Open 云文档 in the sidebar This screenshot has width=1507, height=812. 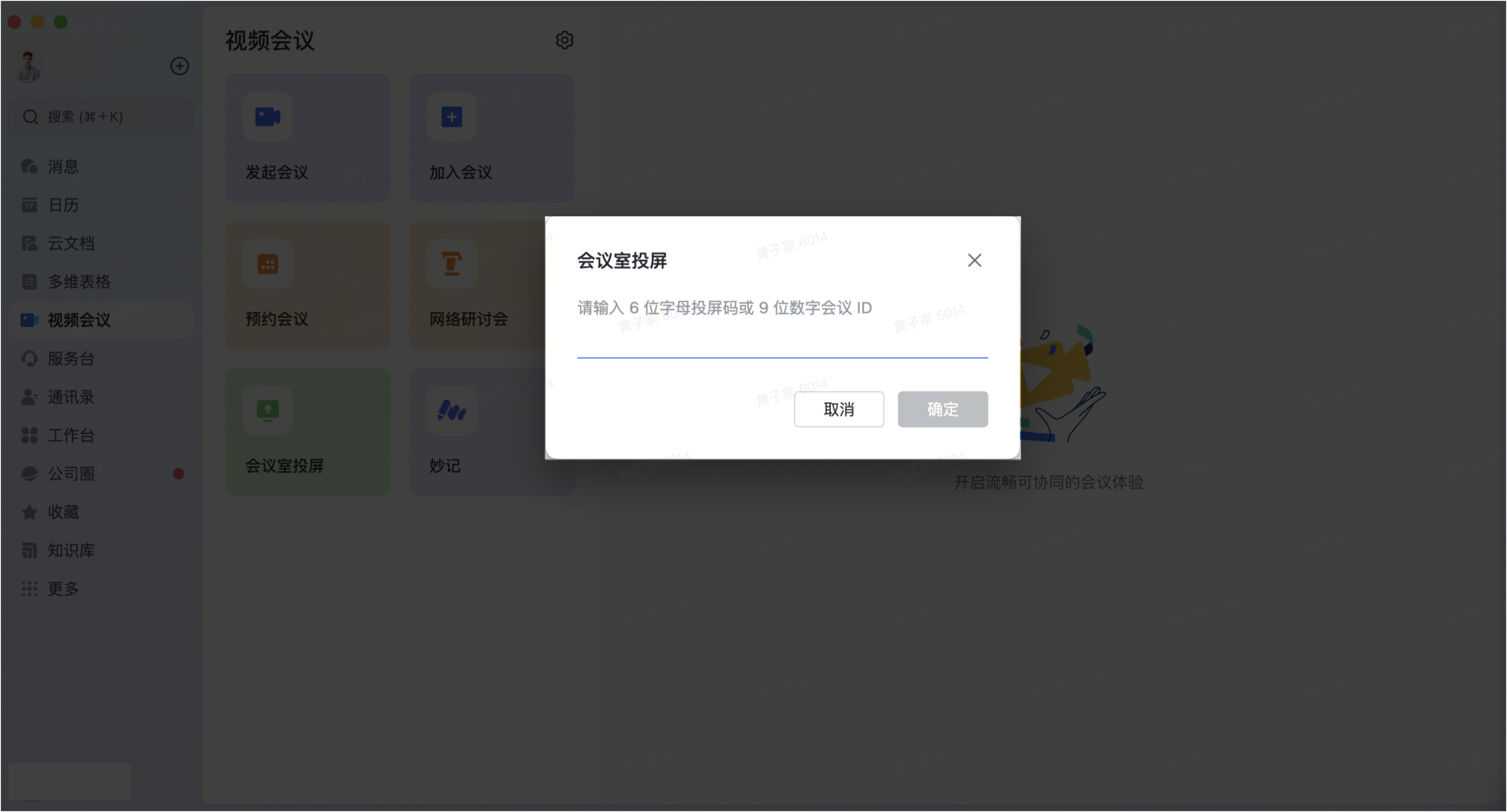click(x=101, y=243)
